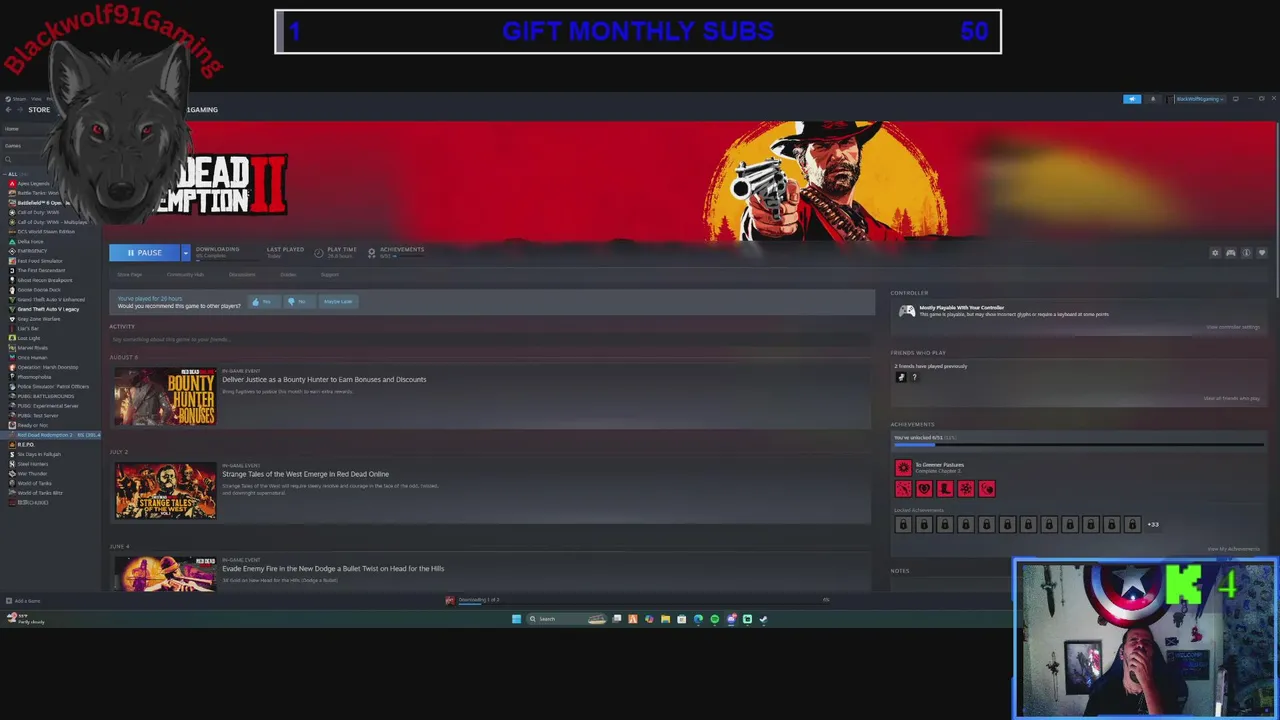Open the Strange Tales of the West thumbnail
The height and width of the screenshot is (720, 1280).
[165, 490]
